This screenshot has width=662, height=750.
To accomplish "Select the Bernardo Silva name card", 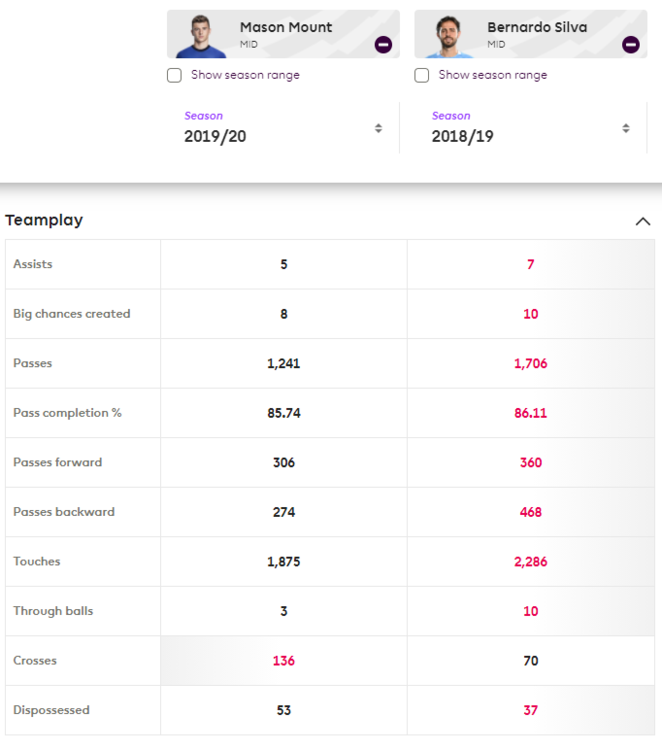I will coord(530,34).
